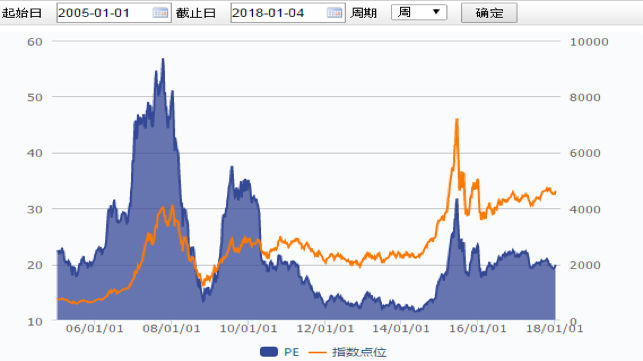Click right axis value 6000

pos(585,153)
